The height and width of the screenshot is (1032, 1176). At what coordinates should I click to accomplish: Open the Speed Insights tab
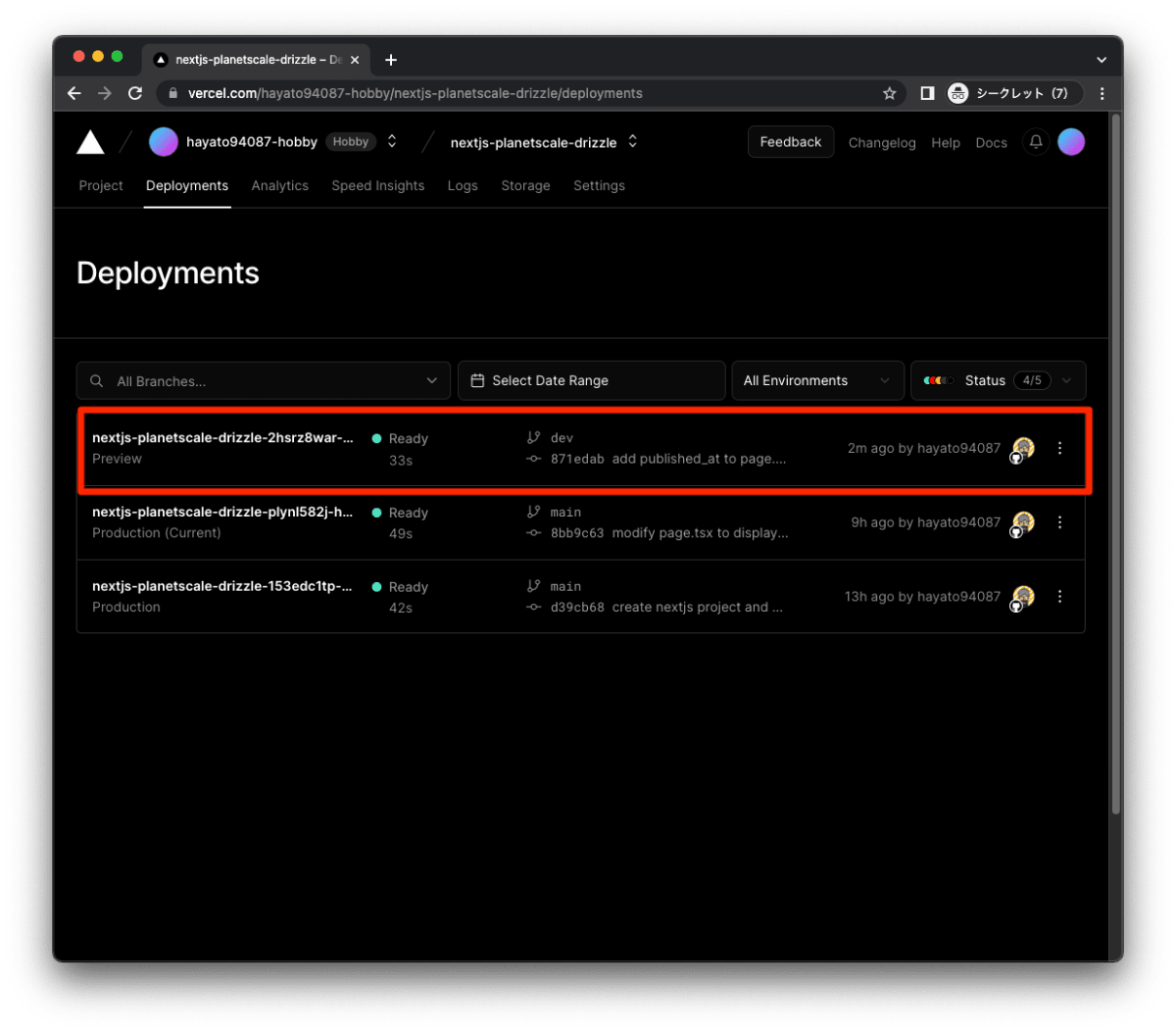[378, 185]
